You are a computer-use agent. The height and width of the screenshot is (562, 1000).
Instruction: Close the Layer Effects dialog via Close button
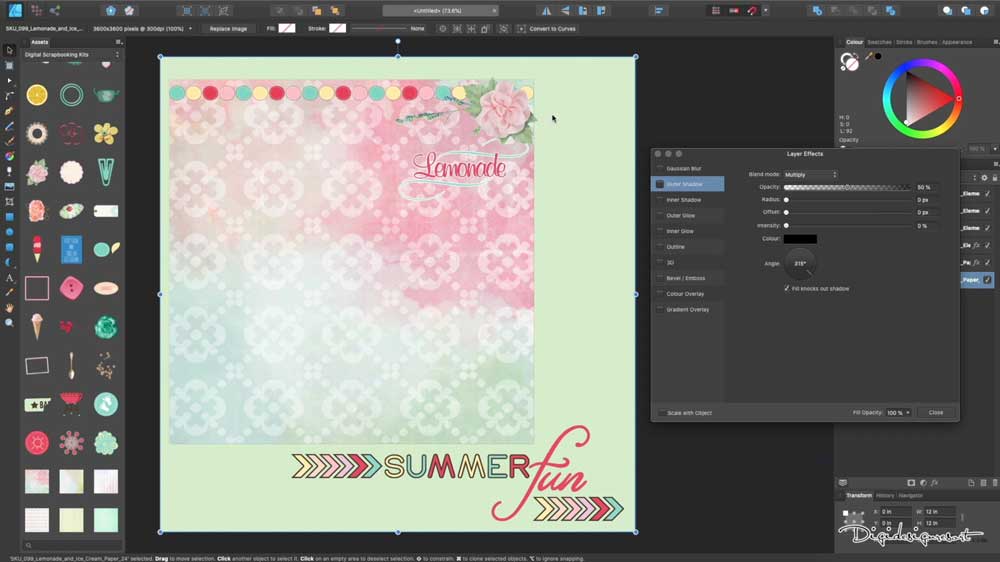tap(936, 413)
